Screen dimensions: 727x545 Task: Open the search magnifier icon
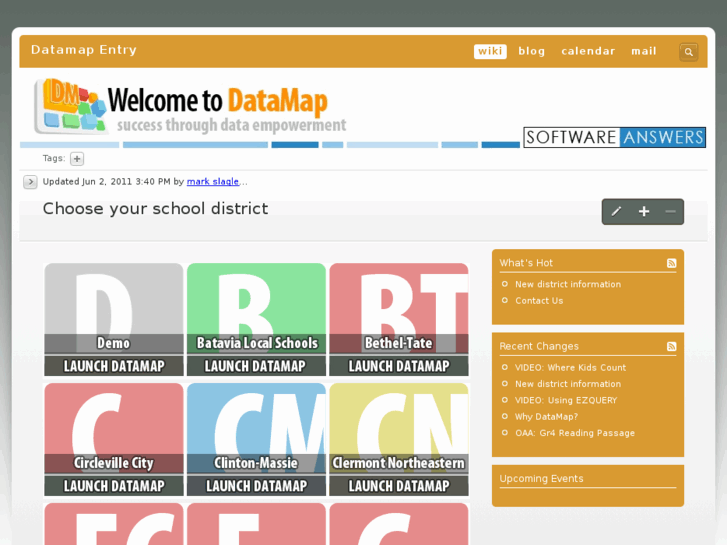(x=689, y=52)
